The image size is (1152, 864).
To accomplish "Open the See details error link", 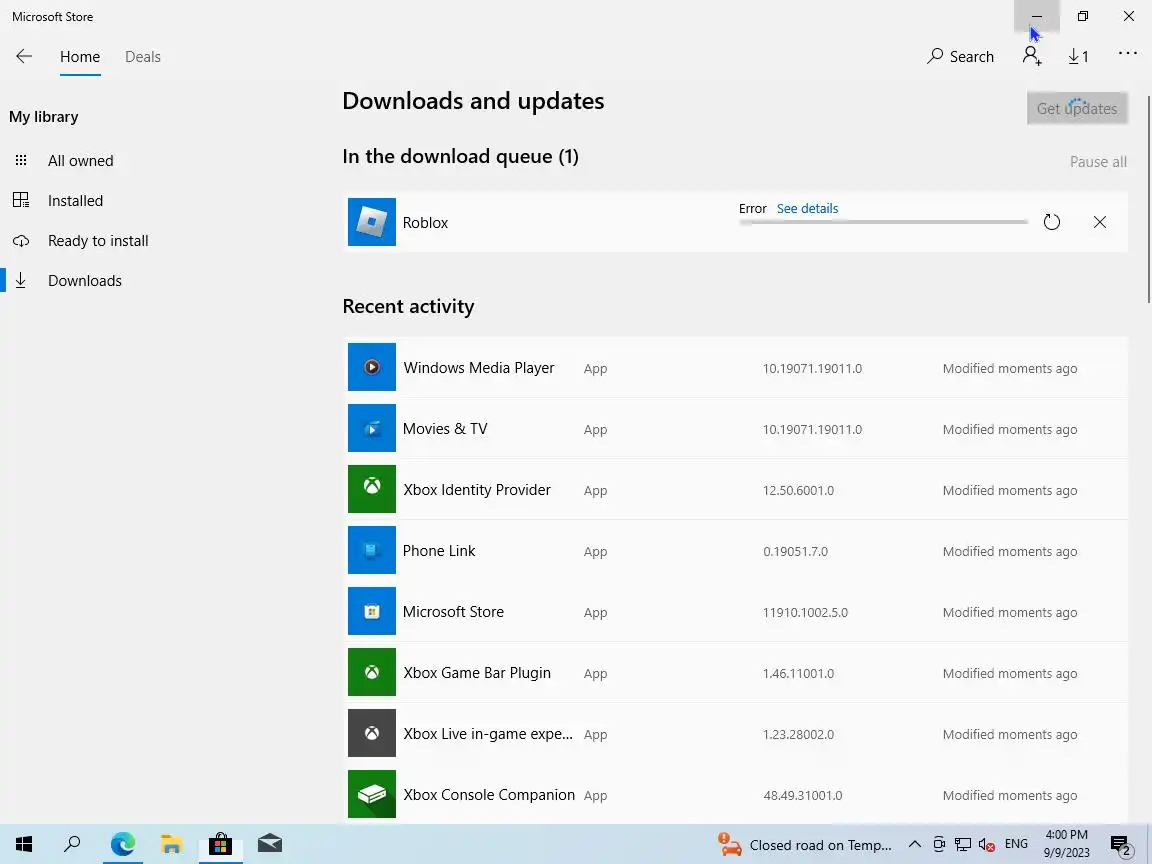I will 807,209.
